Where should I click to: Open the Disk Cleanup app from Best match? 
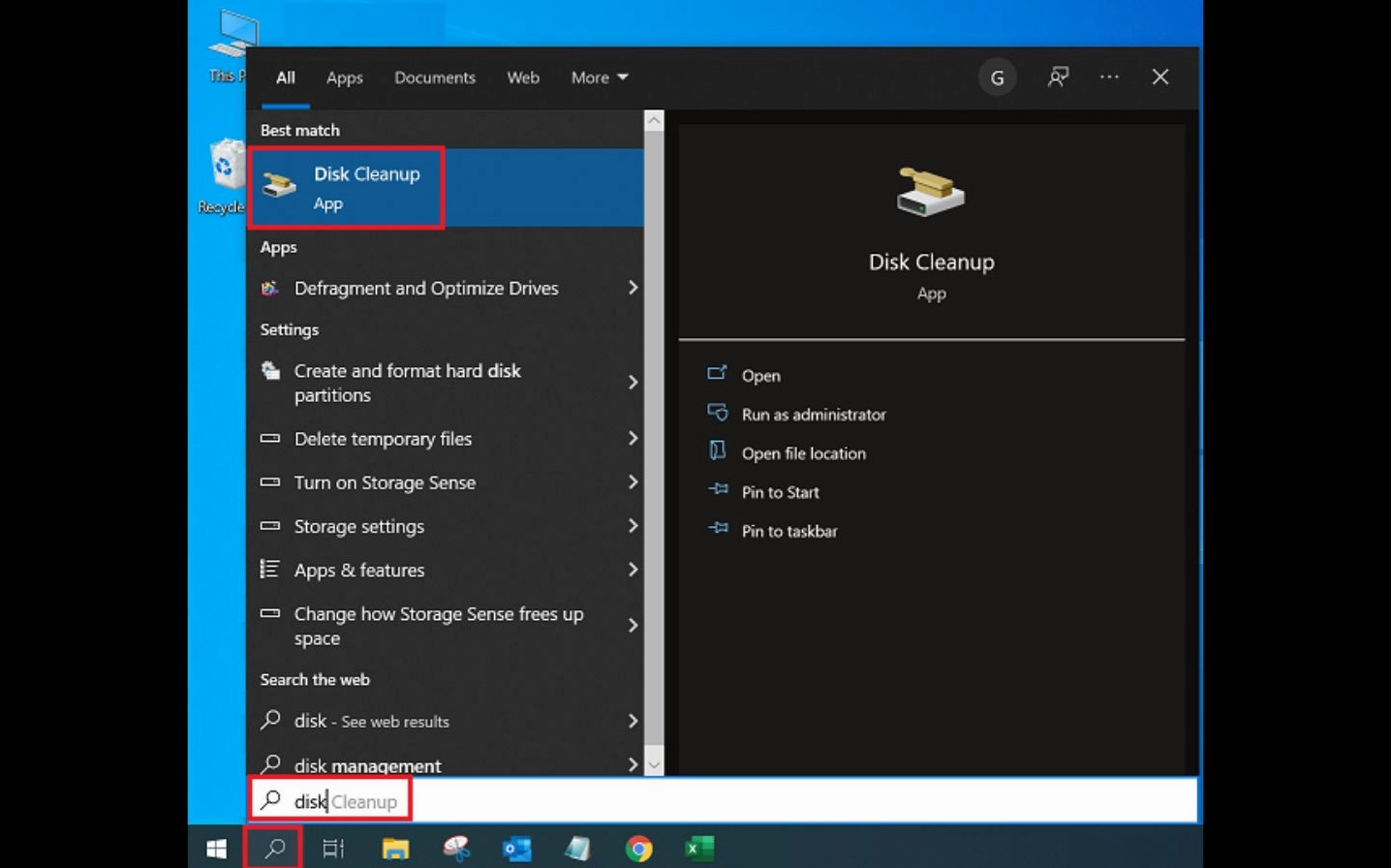point(367,187)
